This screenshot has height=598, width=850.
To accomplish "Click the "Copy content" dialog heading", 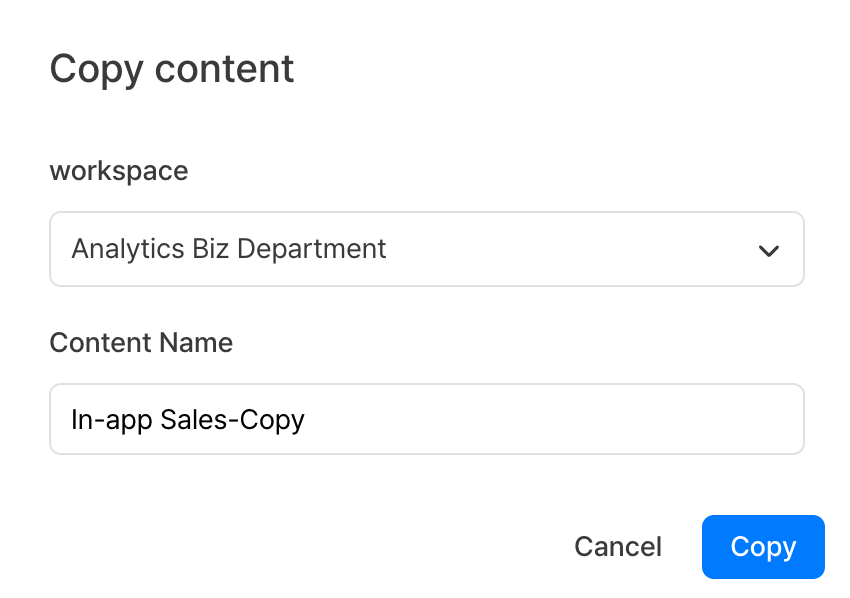I will tap(171, 69).
